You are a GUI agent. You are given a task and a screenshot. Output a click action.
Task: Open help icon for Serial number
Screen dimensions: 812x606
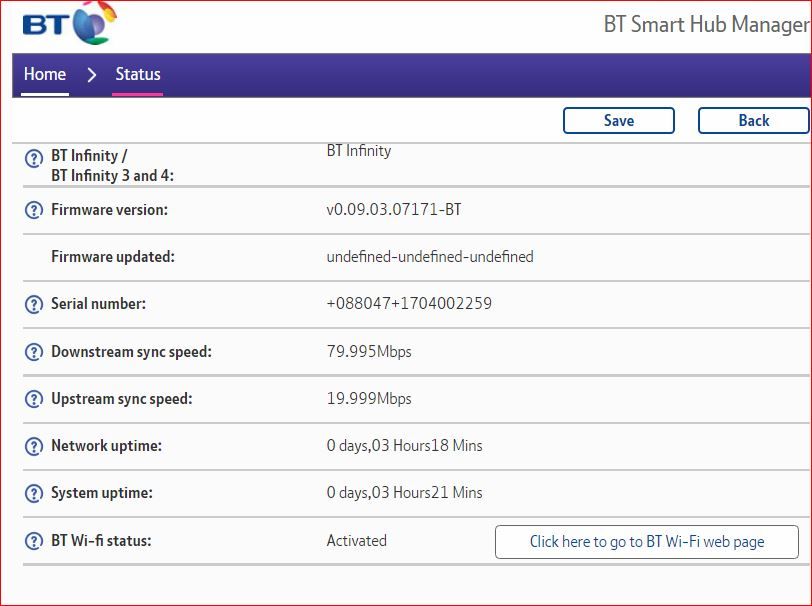[34, 305]
